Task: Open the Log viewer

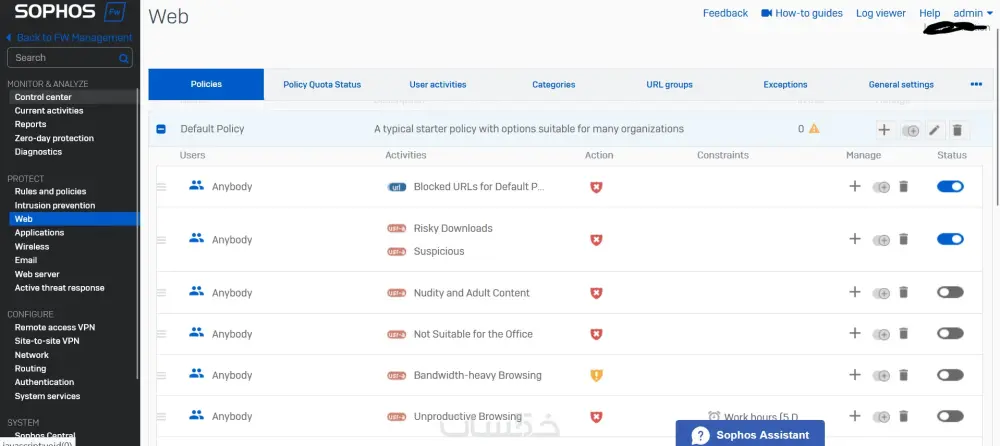Action: (881, 13)
